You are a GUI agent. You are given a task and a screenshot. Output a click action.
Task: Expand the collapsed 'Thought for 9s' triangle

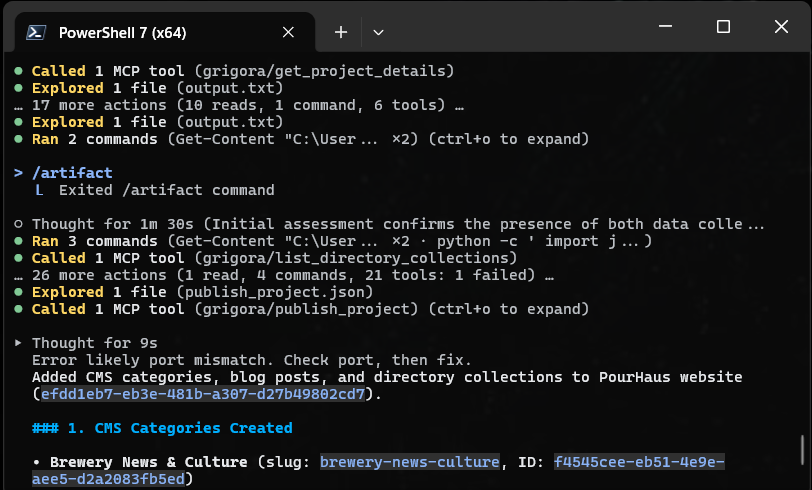18,342
